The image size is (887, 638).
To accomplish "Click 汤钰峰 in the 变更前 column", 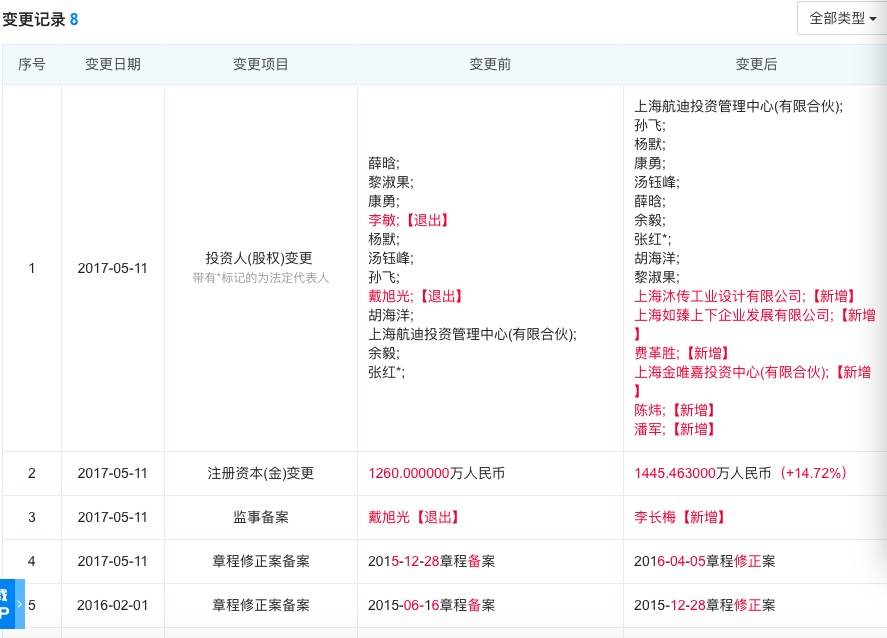I will click(x=390, y=258).
